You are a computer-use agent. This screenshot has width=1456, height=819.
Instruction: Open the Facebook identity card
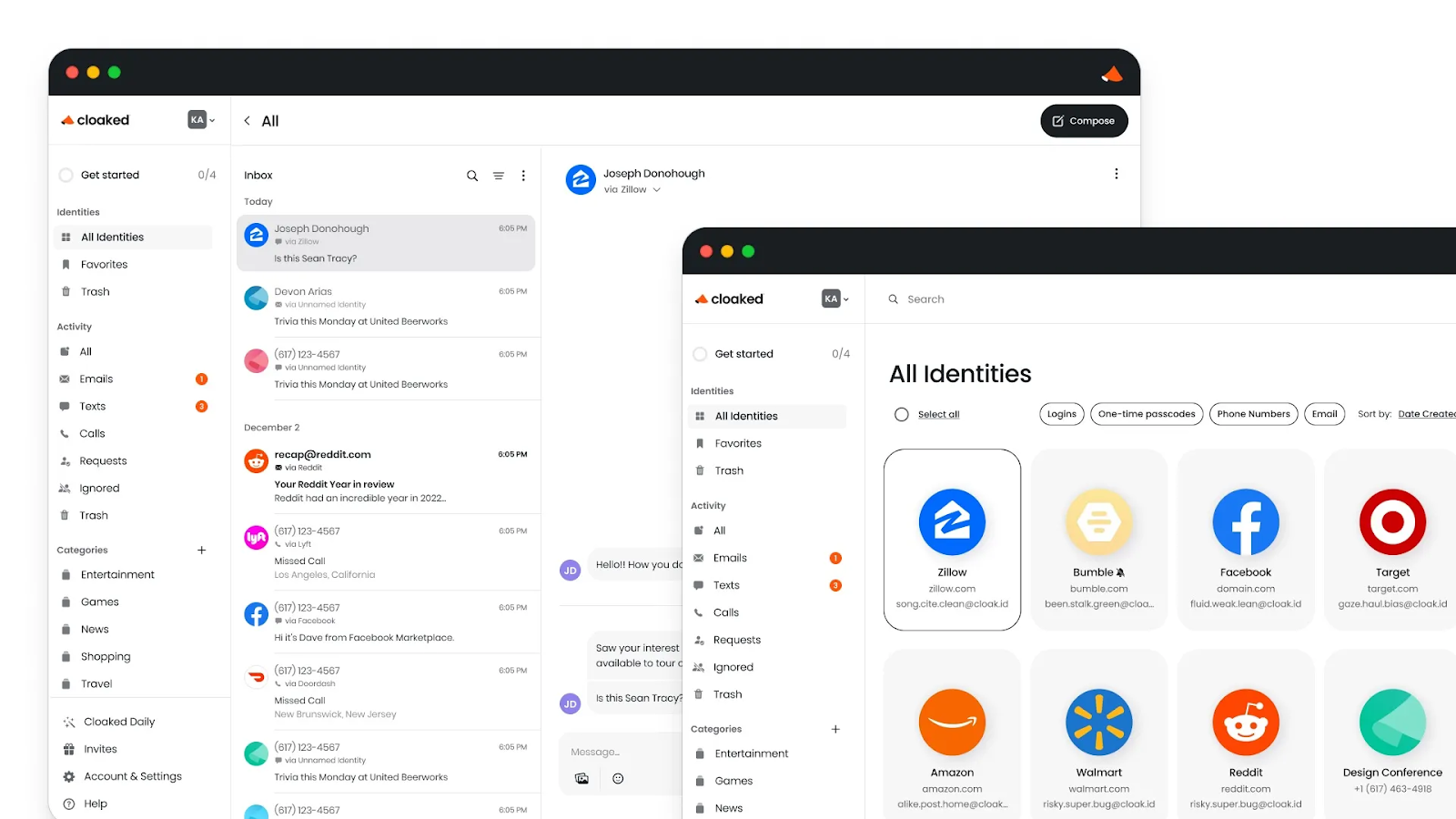tap(1246, 540)
